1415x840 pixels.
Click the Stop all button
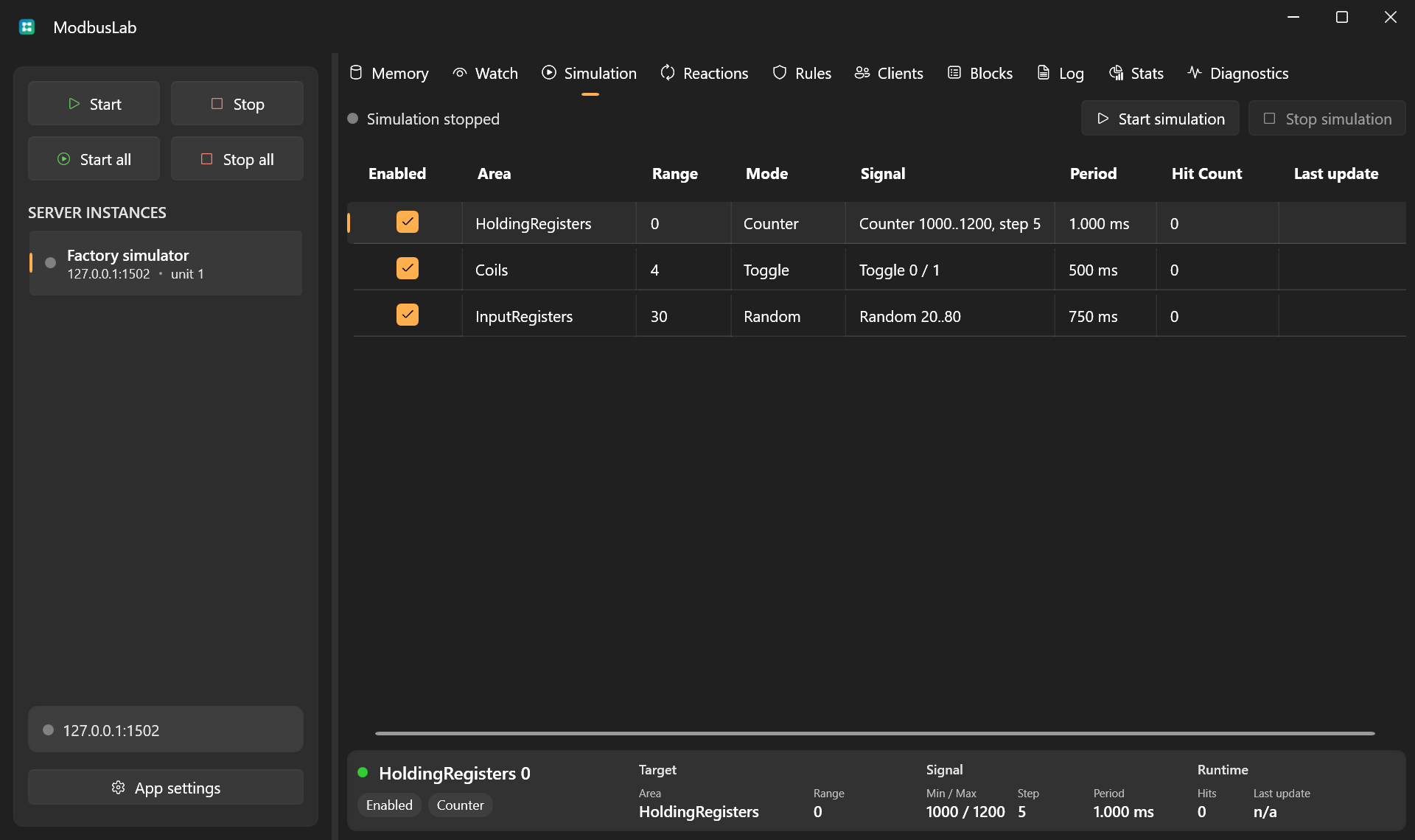[237, 159]
